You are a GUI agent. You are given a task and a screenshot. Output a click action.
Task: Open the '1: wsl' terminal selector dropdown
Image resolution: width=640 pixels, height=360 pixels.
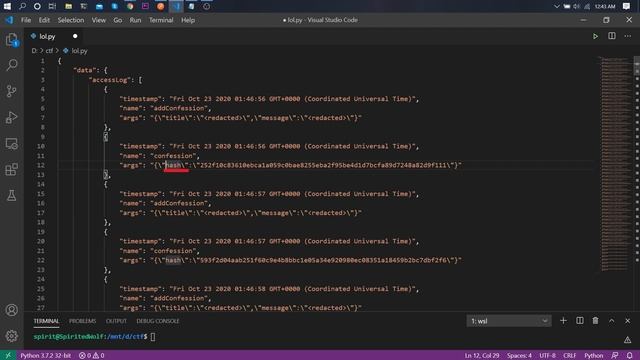pos(509,321)
